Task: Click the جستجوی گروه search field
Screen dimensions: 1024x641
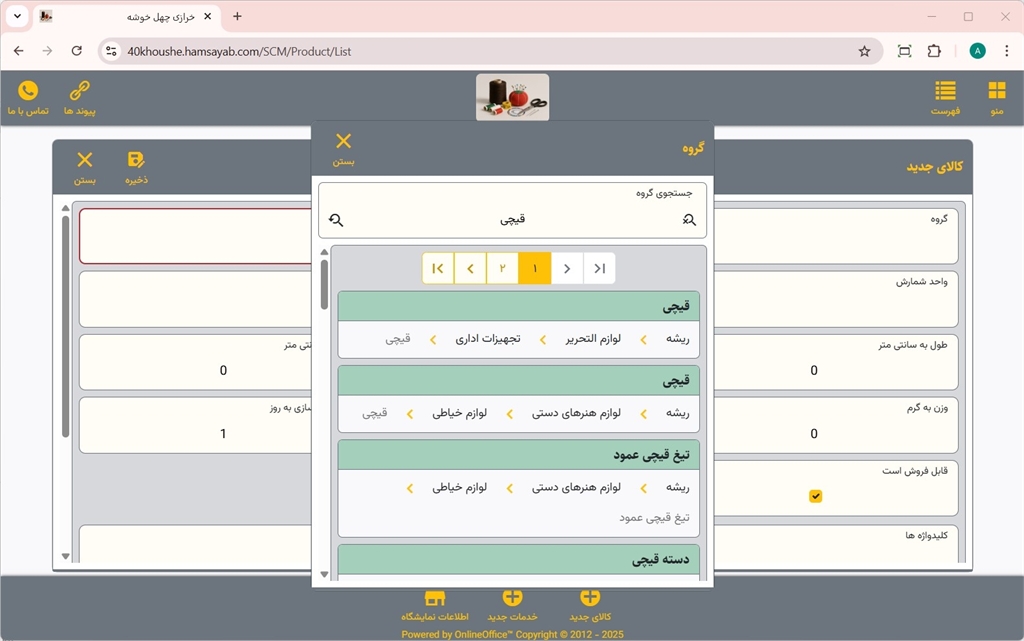Action: coord(512,219)
